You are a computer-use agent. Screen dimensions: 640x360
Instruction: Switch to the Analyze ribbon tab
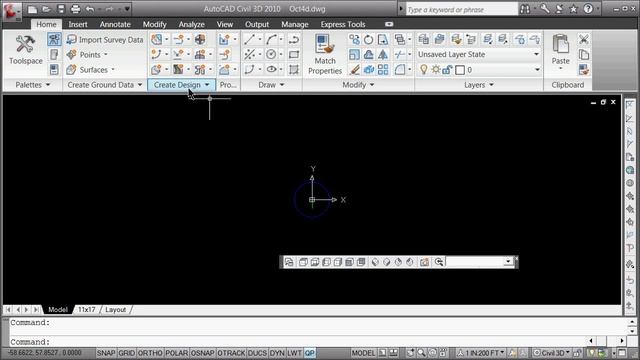coord(191,24)
